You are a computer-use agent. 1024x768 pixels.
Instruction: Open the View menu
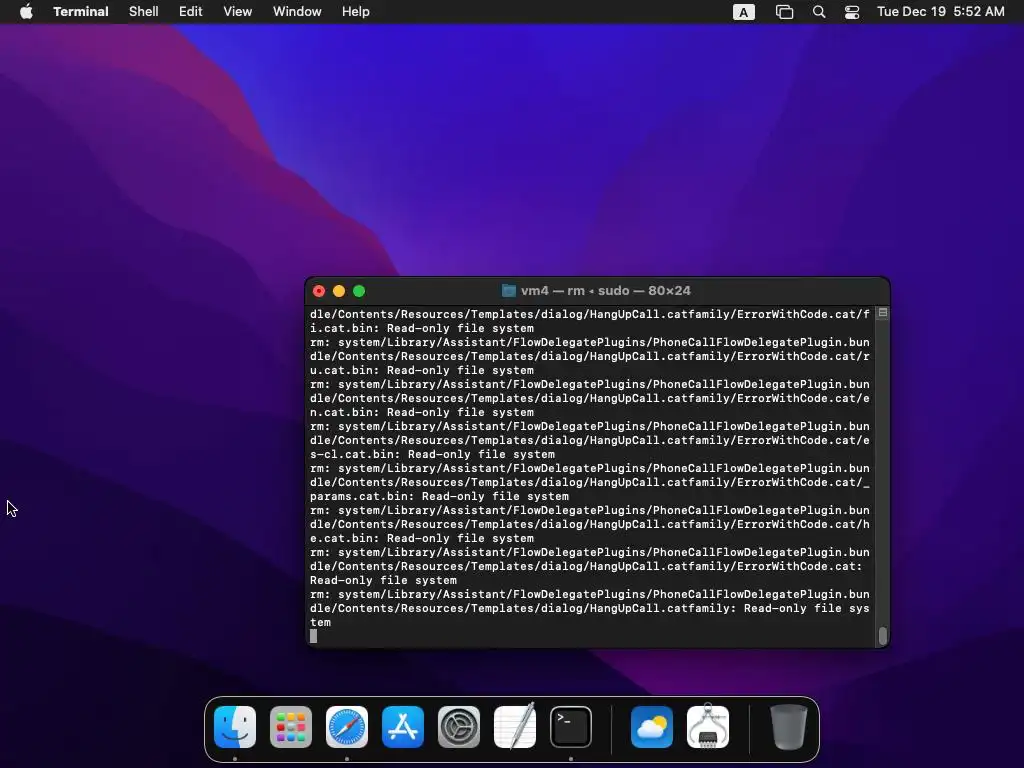point(238,12)
